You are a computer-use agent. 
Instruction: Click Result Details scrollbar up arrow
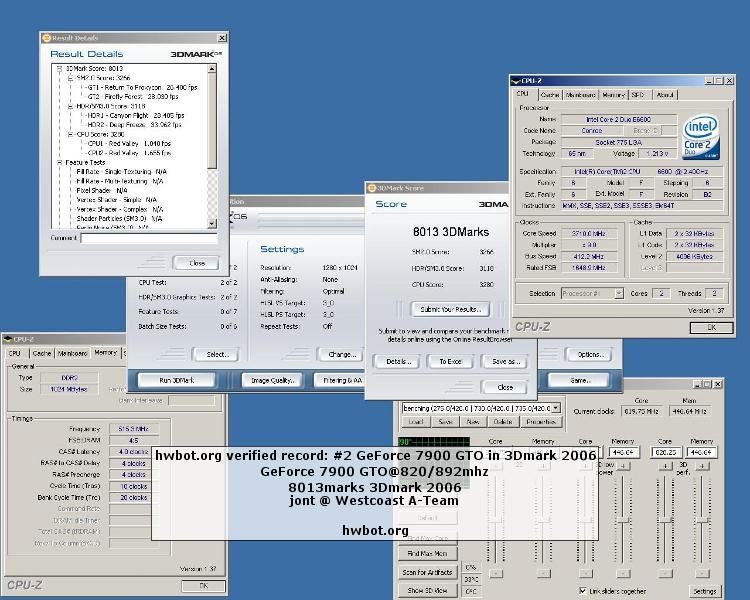pyautogui.click(x=212, y=69)
